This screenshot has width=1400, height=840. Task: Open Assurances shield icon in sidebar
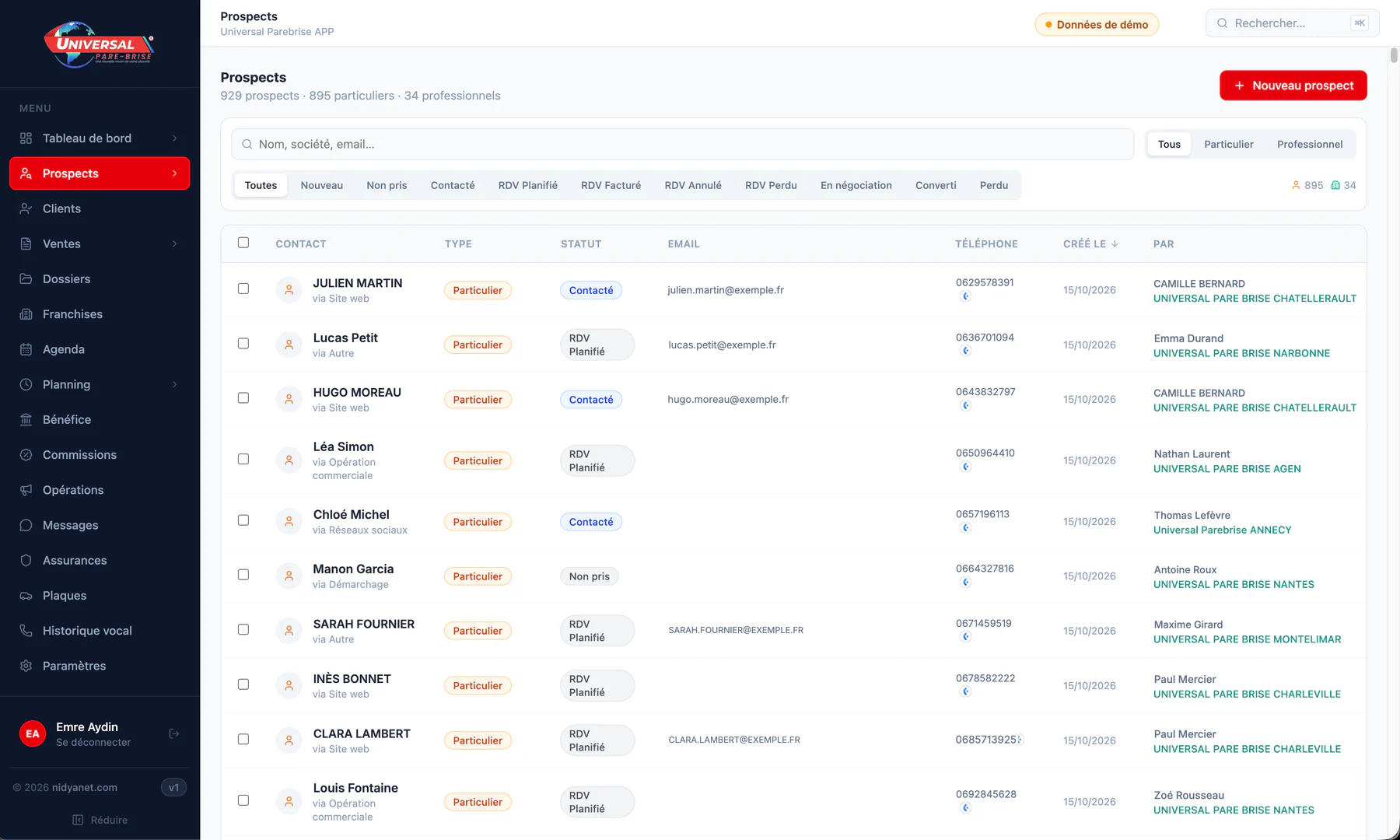(26, 560)
